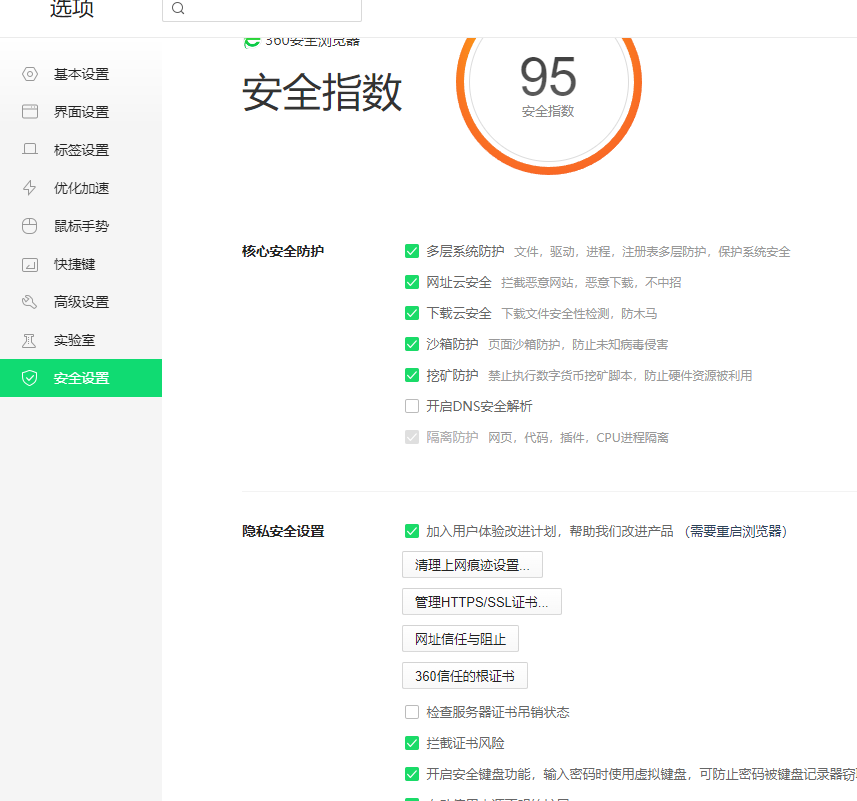Click 网址信任与阻止 button
The height and width of the screenshot is (801, 857).
coord(460,639)
